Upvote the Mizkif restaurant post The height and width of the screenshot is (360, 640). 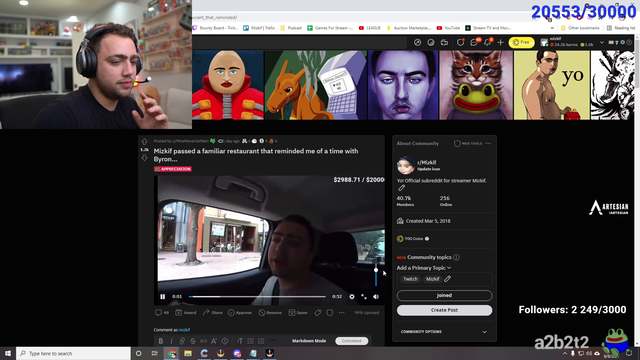click(x=144, y=142)
